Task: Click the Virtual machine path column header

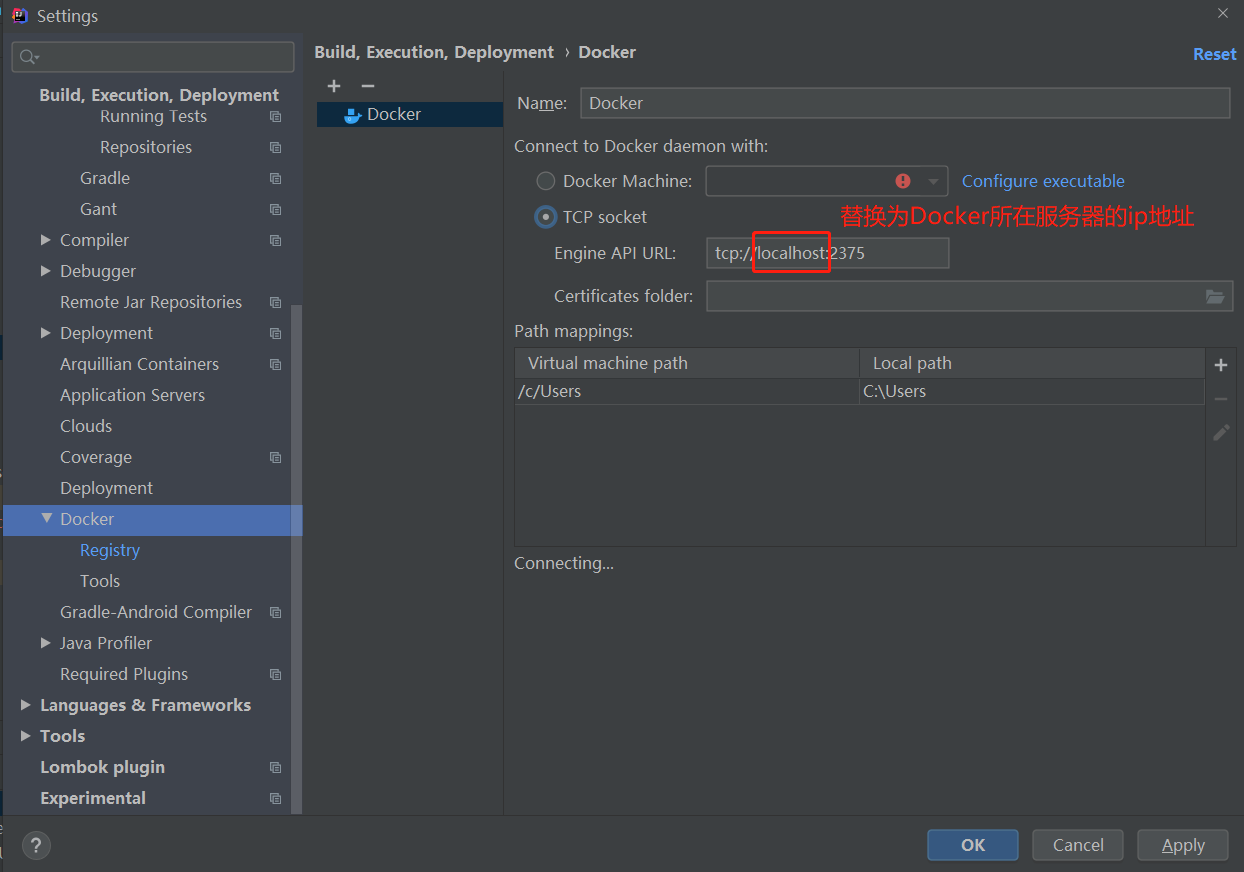Action: coord(687,363)
